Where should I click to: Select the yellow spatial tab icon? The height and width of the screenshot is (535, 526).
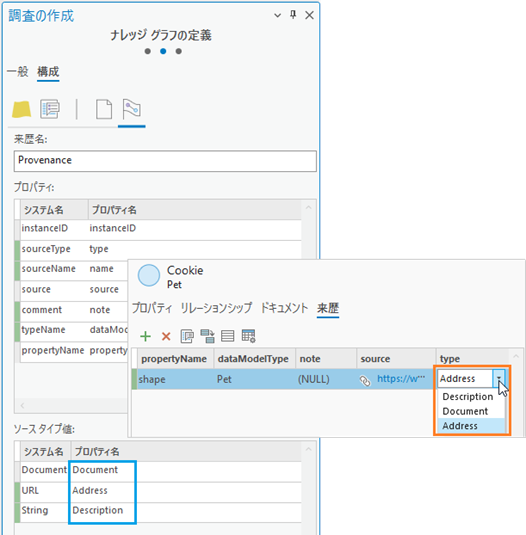pyautogui.click(x=21, y=110)
